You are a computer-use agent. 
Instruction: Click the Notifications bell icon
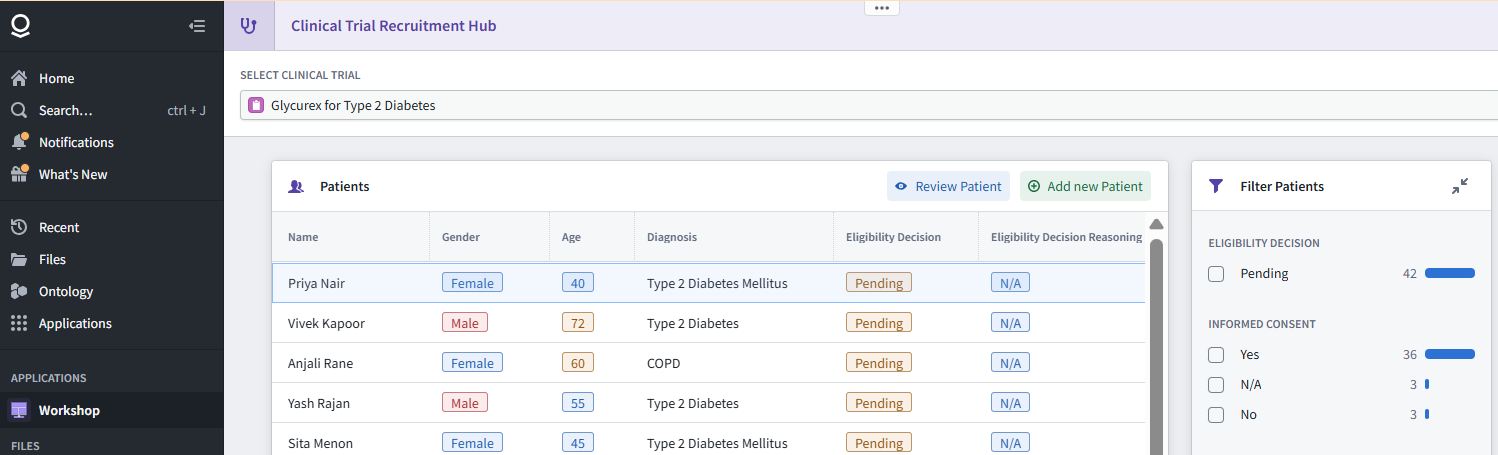pos(19,142)
